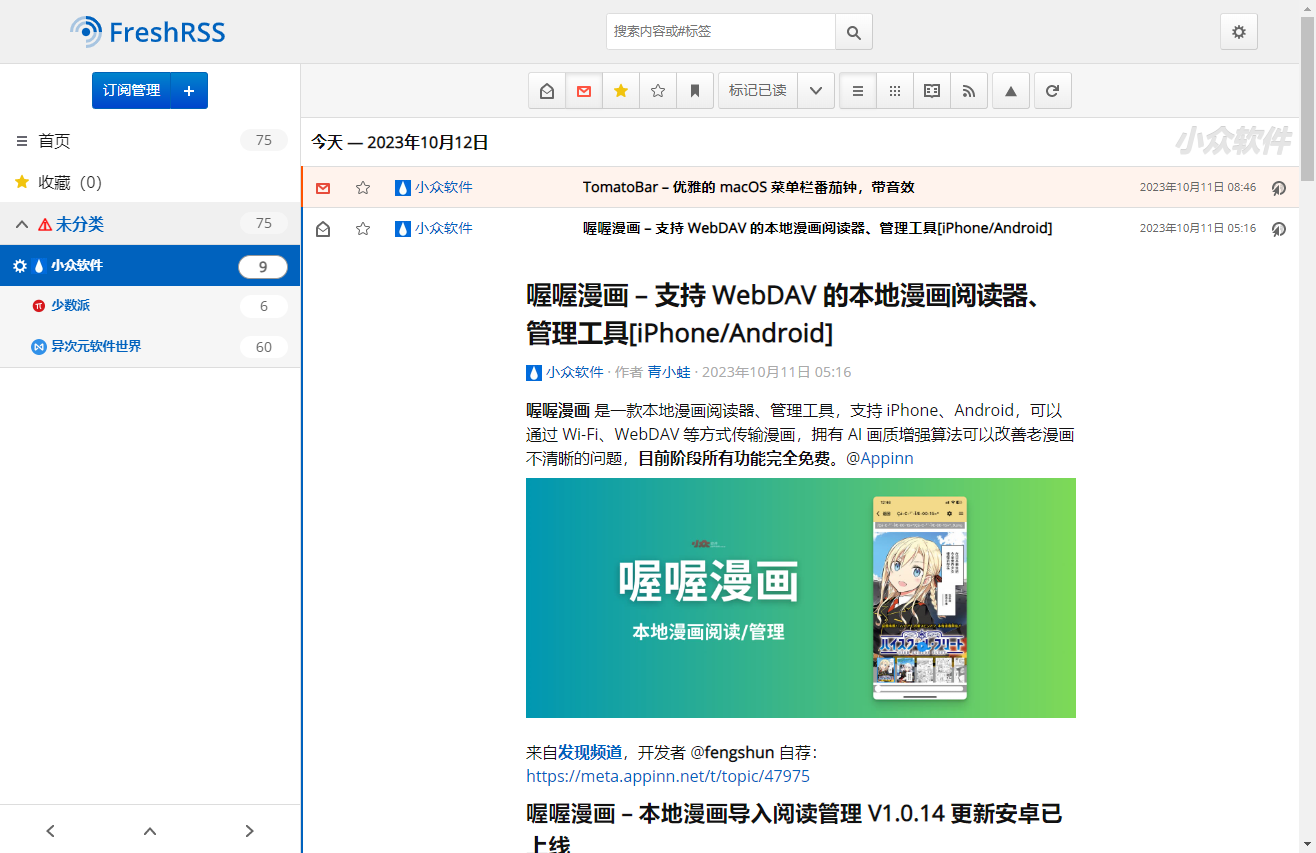The width and height of the screenshot is (1316, 853).
Task: Add a new subscription with plus button
Action: [189, 90]
